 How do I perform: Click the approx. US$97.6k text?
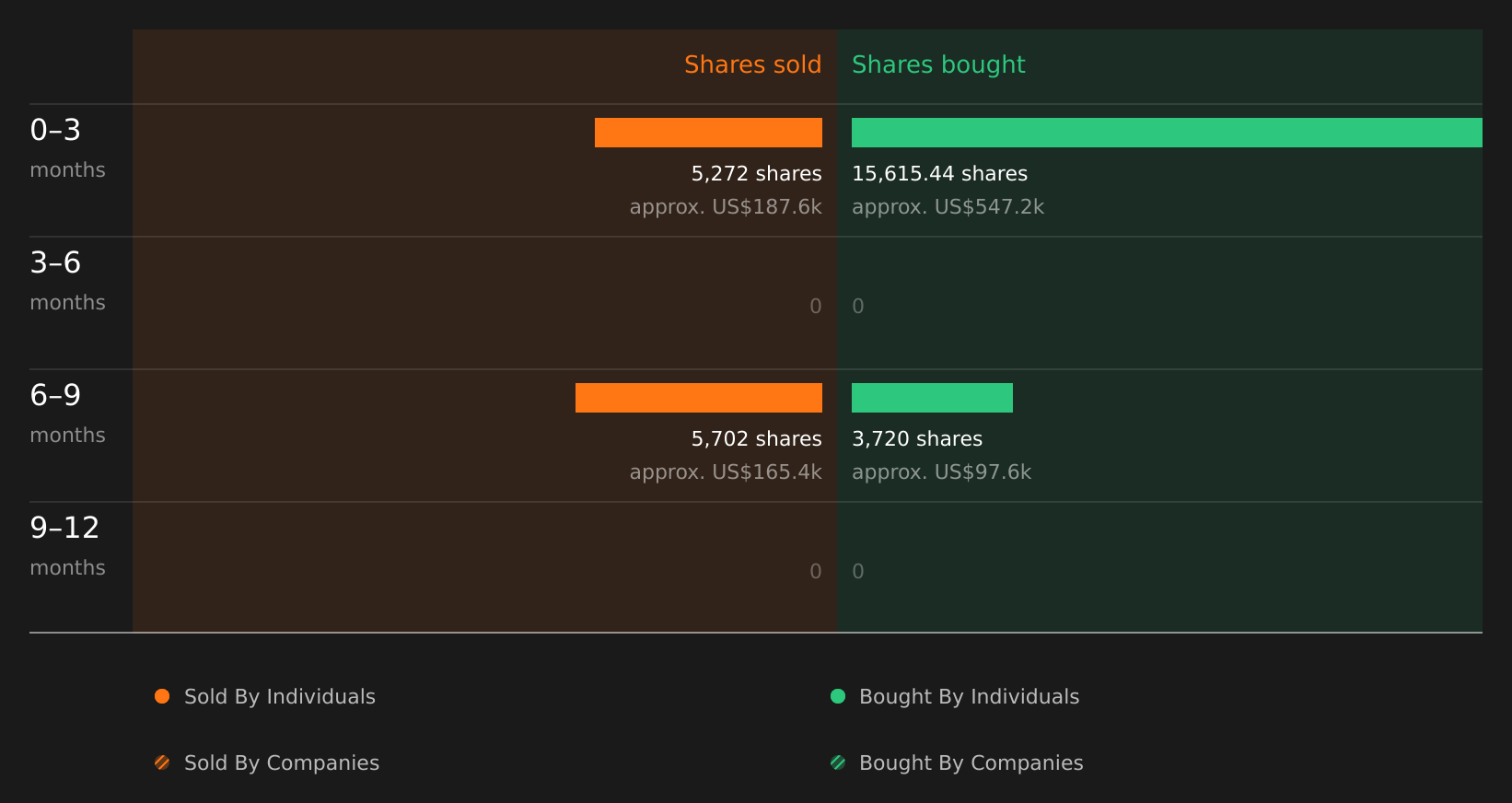pyautogui.click(x=941, y=472)
